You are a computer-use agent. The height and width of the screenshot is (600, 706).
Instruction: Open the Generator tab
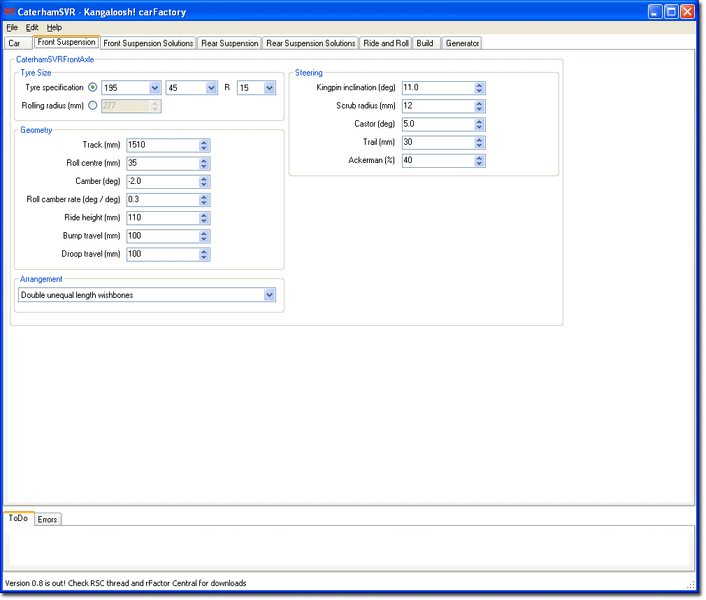(462, 43)
